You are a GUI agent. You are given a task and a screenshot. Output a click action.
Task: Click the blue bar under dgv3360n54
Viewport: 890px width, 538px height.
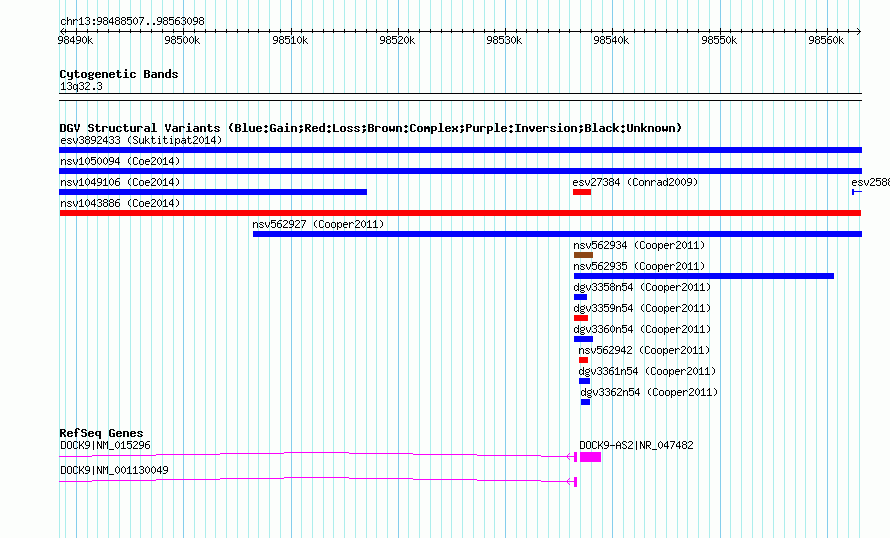pyautogui.click(x=583, y=339)
